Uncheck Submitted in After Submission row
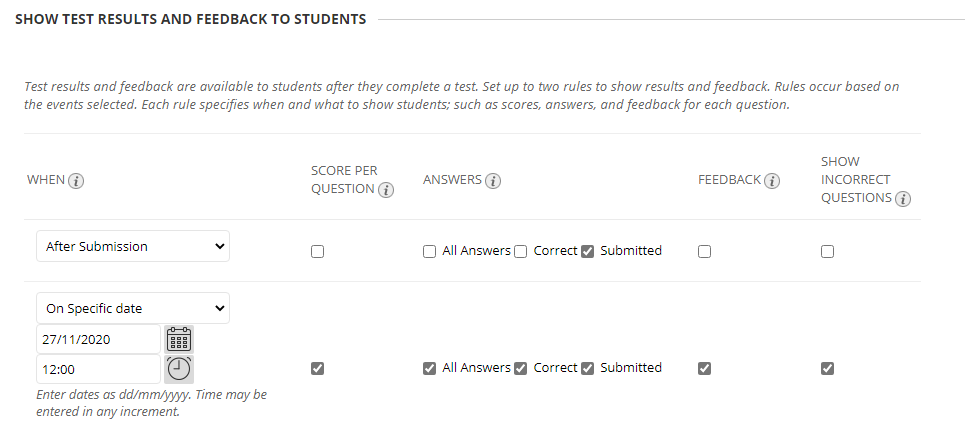 coord(587,252)
